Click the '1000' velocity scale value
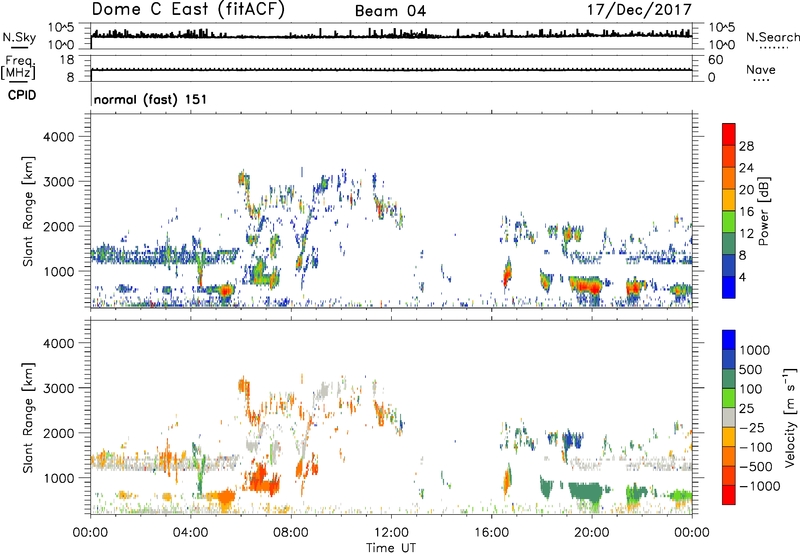Viewport: 800px width, 554px height. (x=755, y=350)
